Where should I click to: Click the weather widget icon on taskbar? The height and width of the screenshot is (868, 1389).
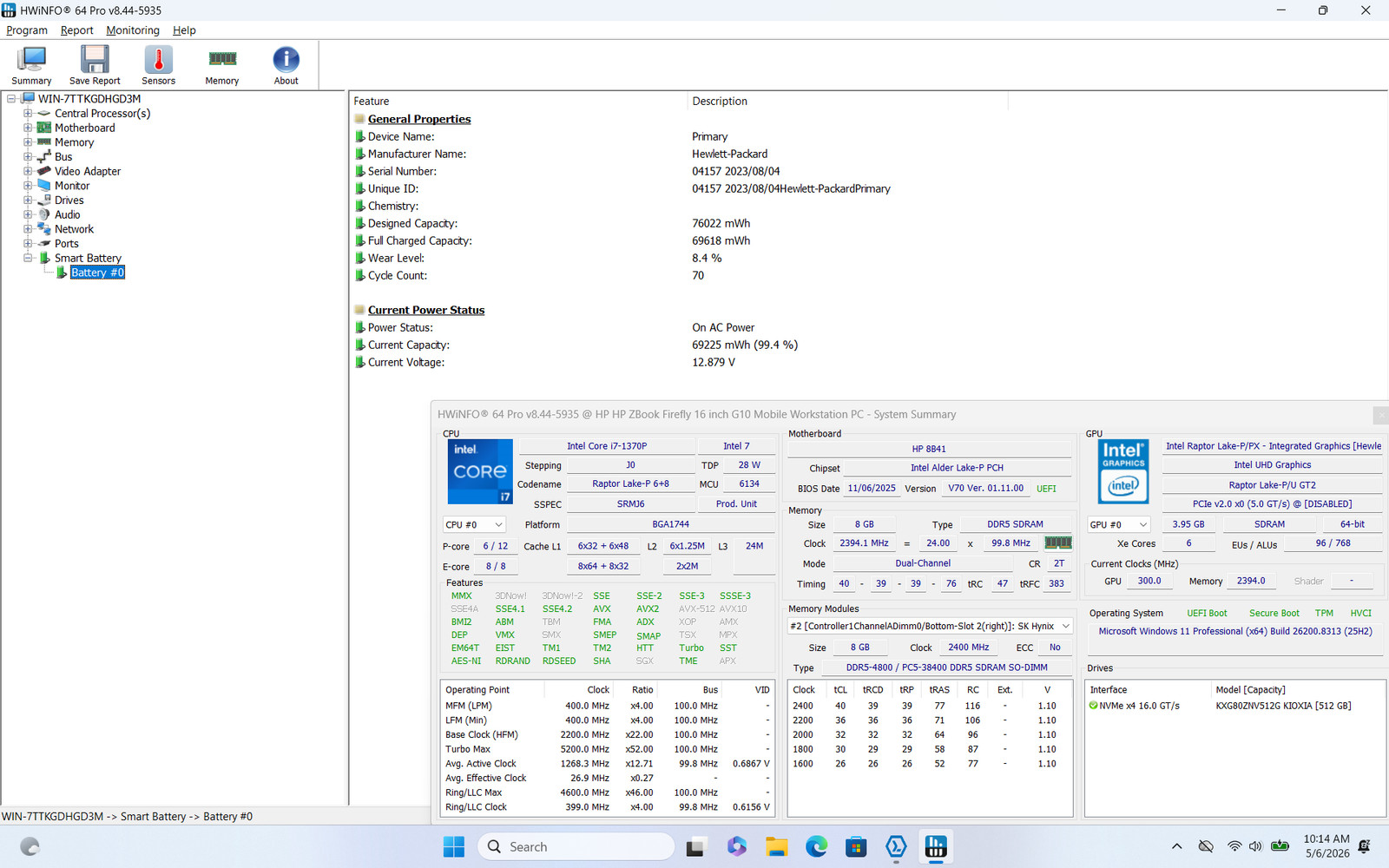(30, 846)
